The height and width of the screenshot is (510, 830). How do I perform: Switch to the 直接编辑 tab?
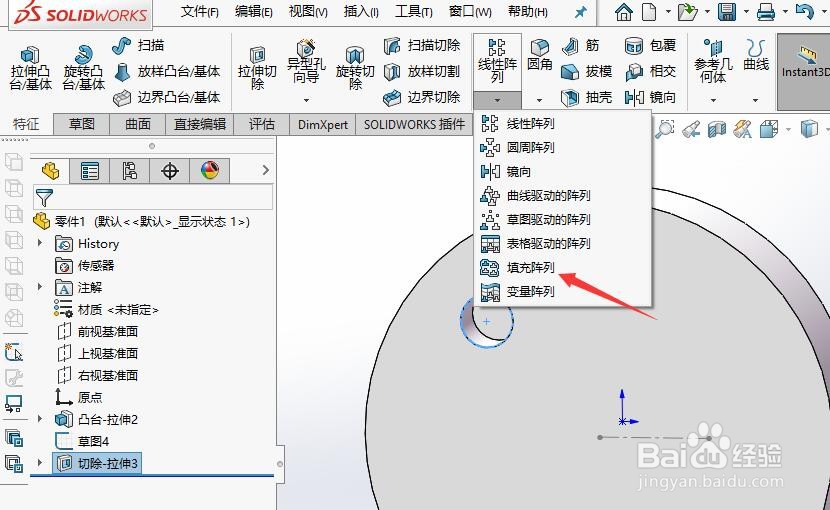tap(200, 124)
